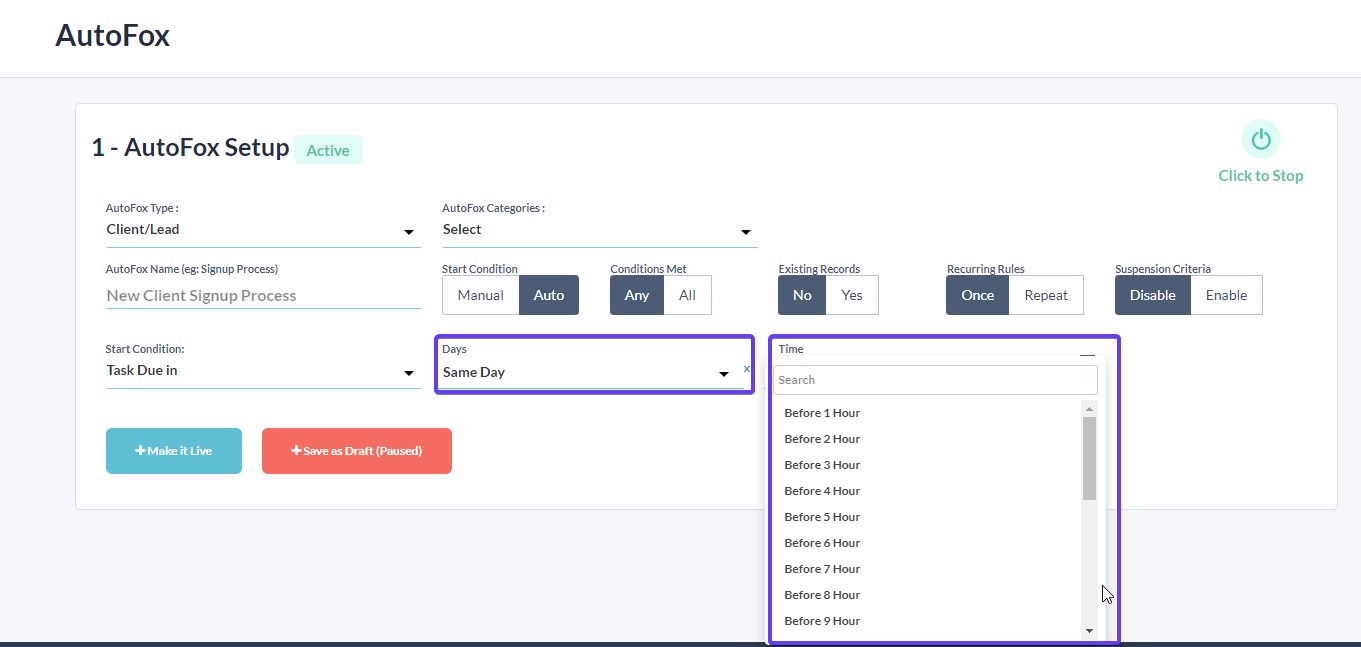Click the caret icon on the AutoFox Type field
Viewport: 1361px width, 647px height.
coord(409,232)
